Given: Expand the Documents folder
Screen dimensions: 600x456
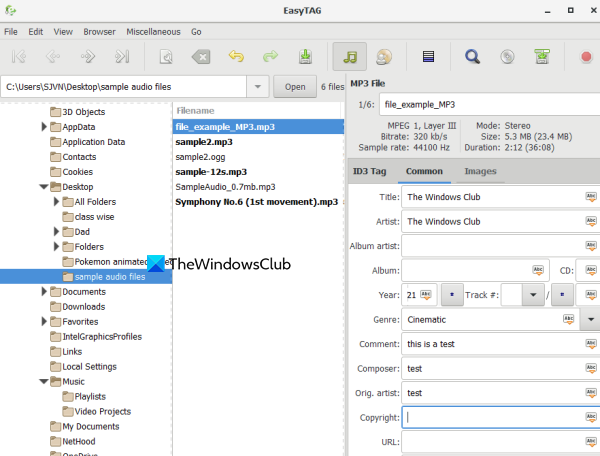Looking at the screenshot, I should point(44,292).
